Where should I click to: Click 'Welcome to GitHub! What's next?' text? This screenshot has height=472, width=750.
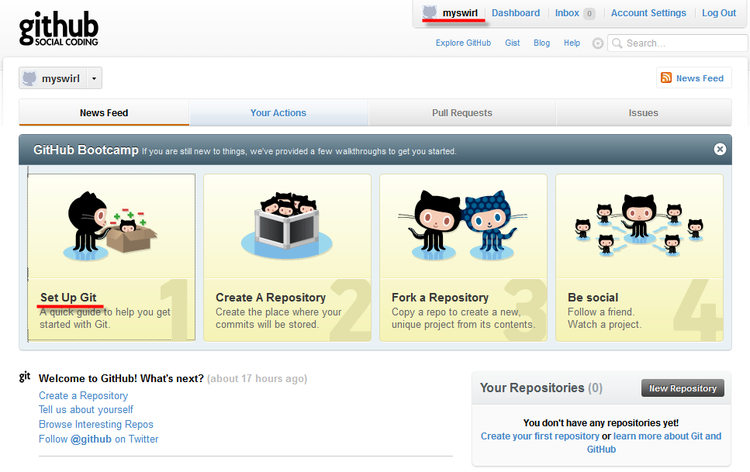121,378
